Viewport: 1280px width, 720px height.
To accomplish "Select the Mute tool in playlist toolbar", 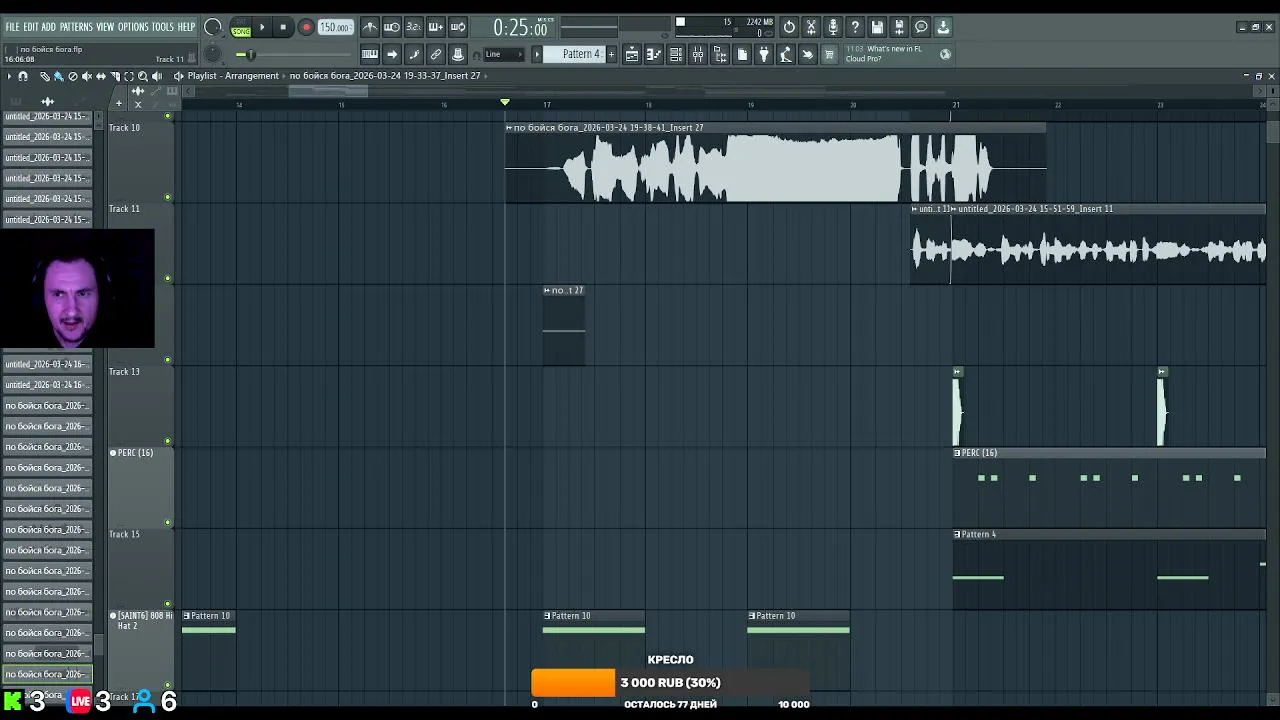I will [87, 76].
